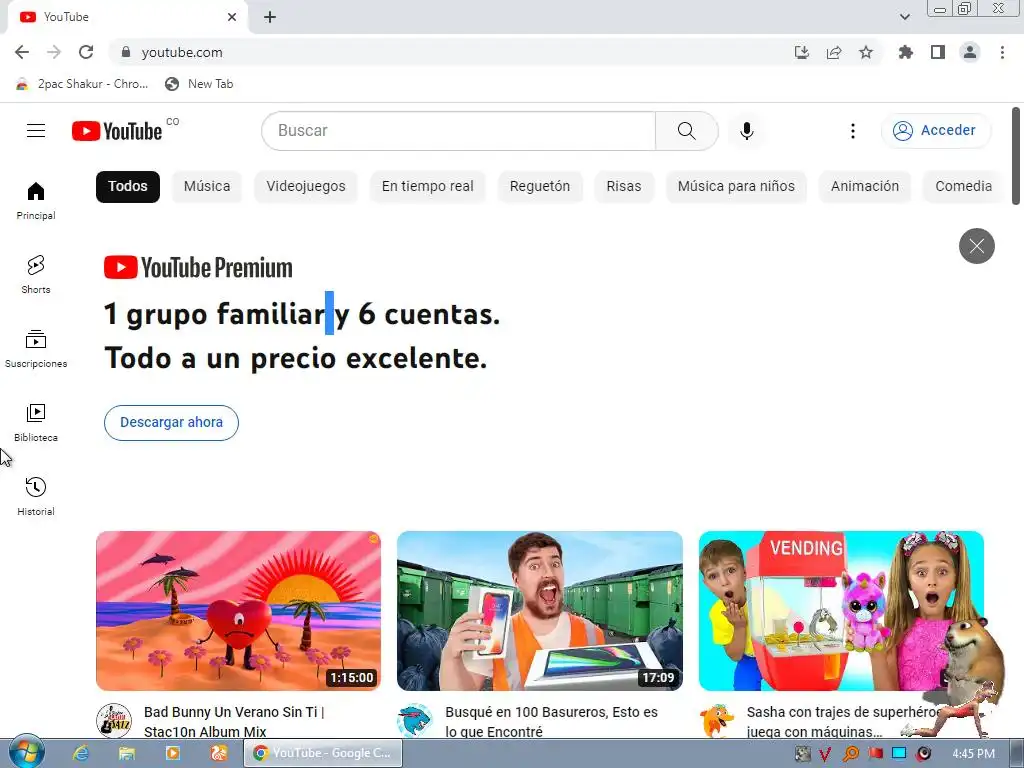Open Biblioteca in the sidebar
This screenshot has width=1024, height=768.
click(x=36, y=423)
